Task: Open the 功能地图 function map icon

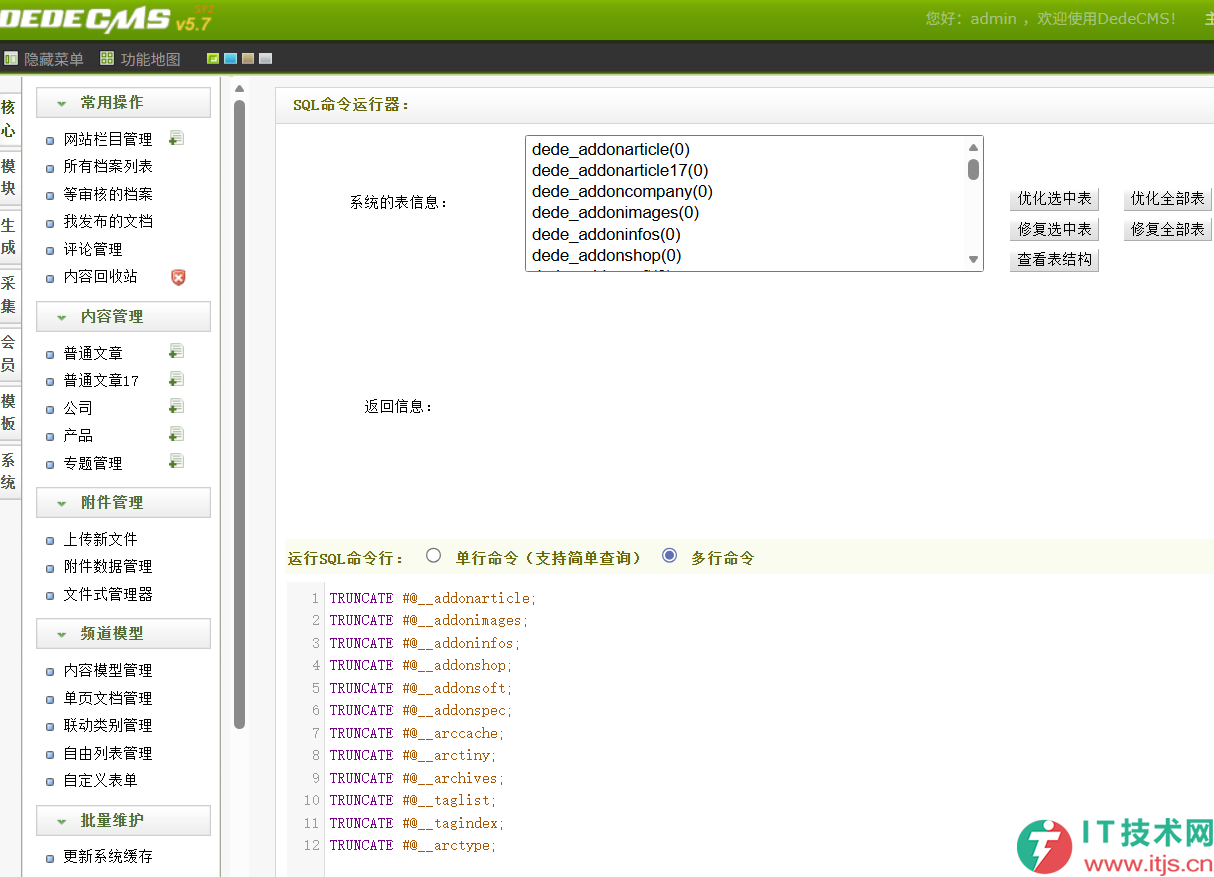Action: pos(107,59)
